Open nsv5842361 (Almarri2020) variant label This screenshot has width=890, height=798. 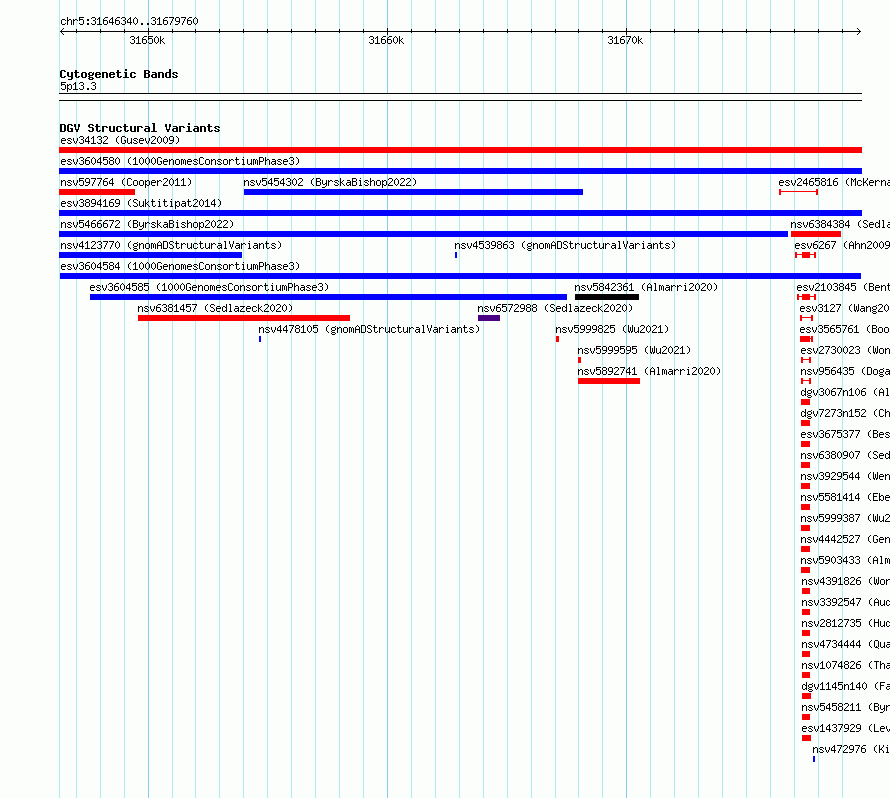point(646,287)
